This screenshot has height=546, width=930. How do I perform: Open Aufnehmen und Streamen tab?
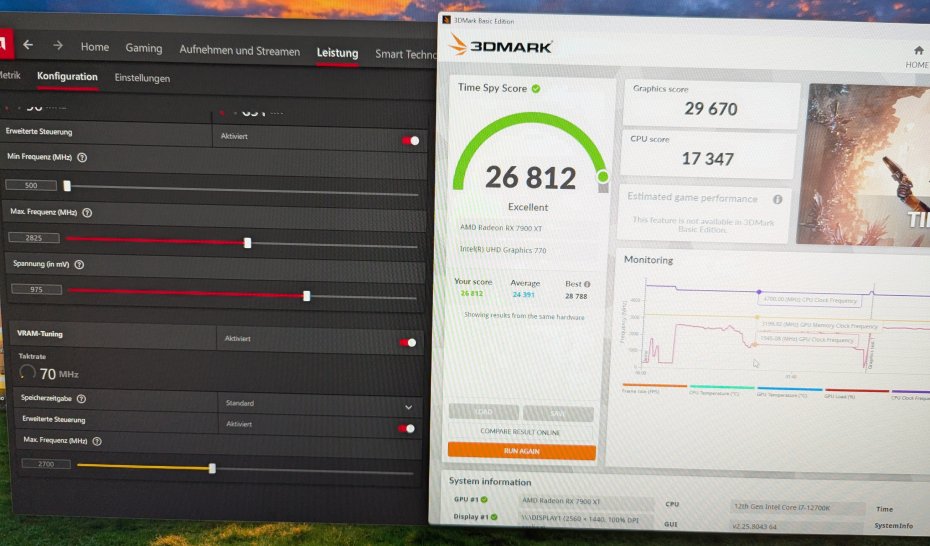[240, 50]
